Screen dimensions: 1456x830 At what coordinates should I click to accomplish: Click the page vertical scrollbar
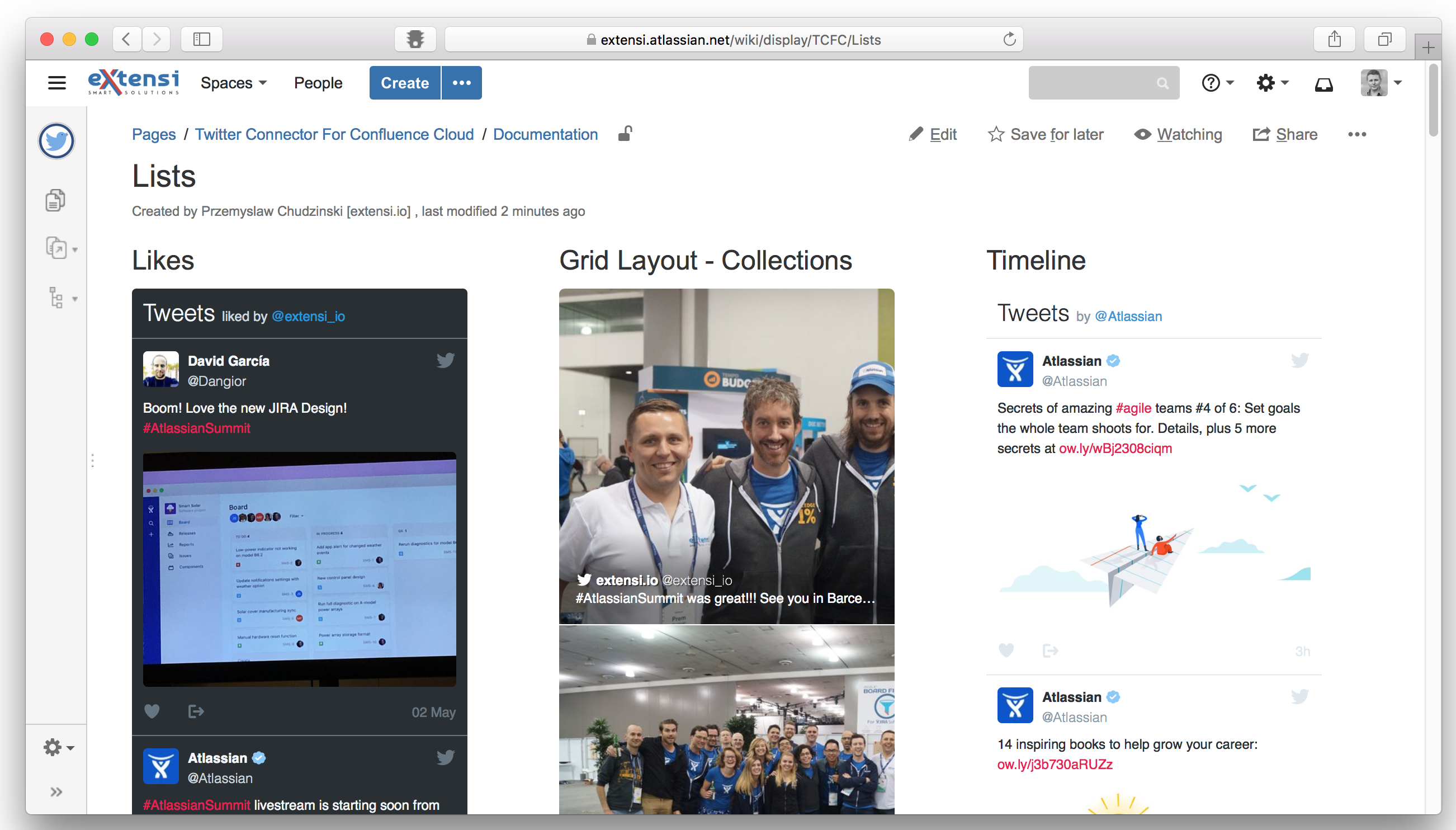[1434, 100]
